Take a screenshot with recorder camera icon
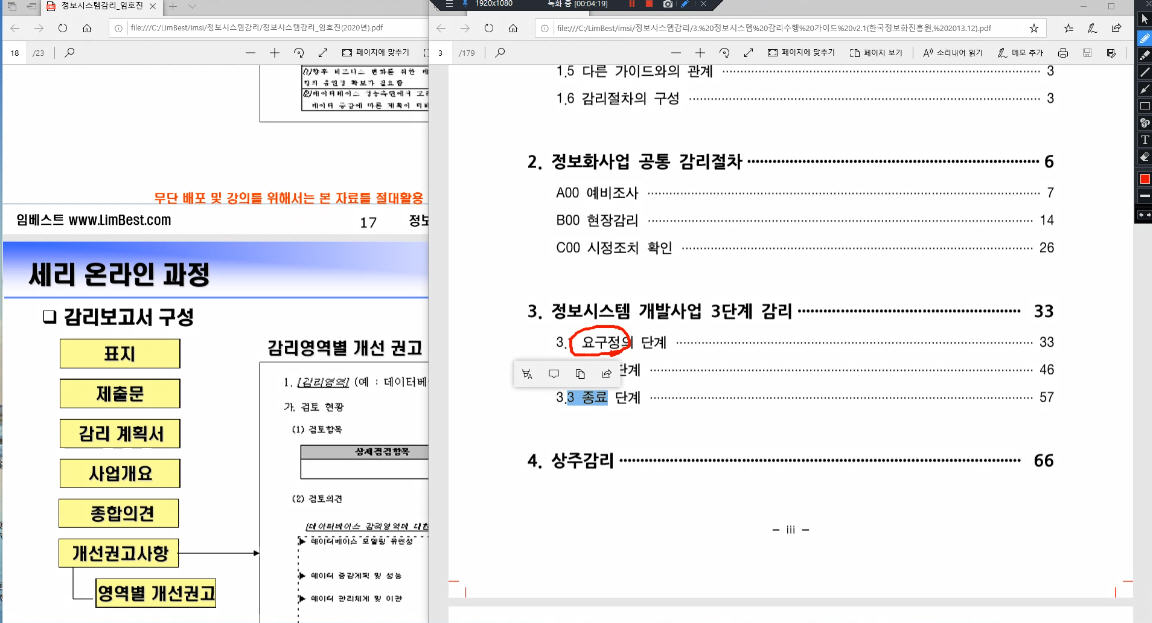The width and height of the screenshot is (1152, 623). (x=667, y=4)
